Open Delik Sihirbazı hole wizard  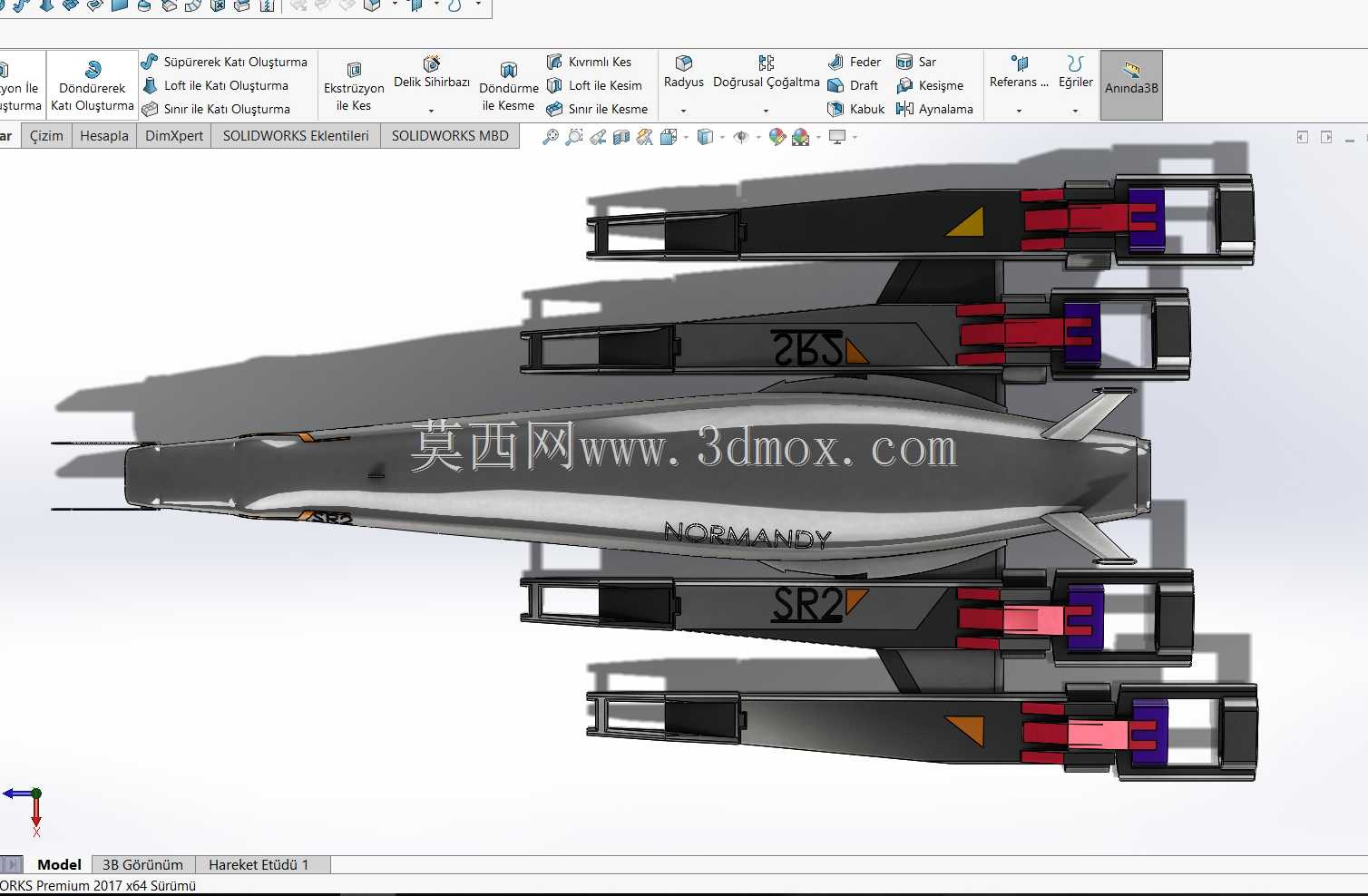pyautogui.click(x=432, y=73)
